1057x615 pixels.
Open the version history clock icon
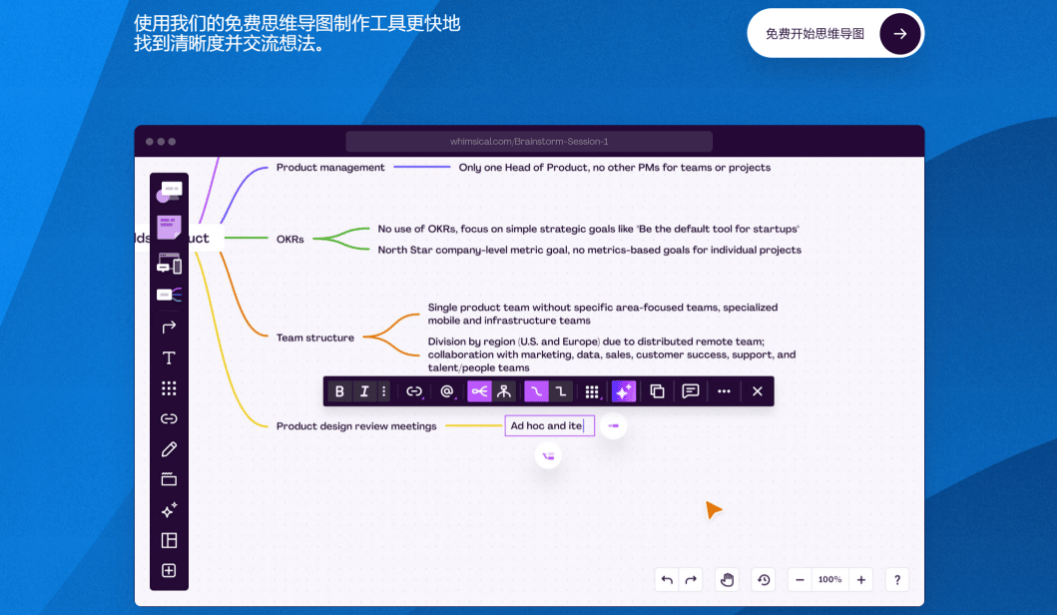(764, 580)
